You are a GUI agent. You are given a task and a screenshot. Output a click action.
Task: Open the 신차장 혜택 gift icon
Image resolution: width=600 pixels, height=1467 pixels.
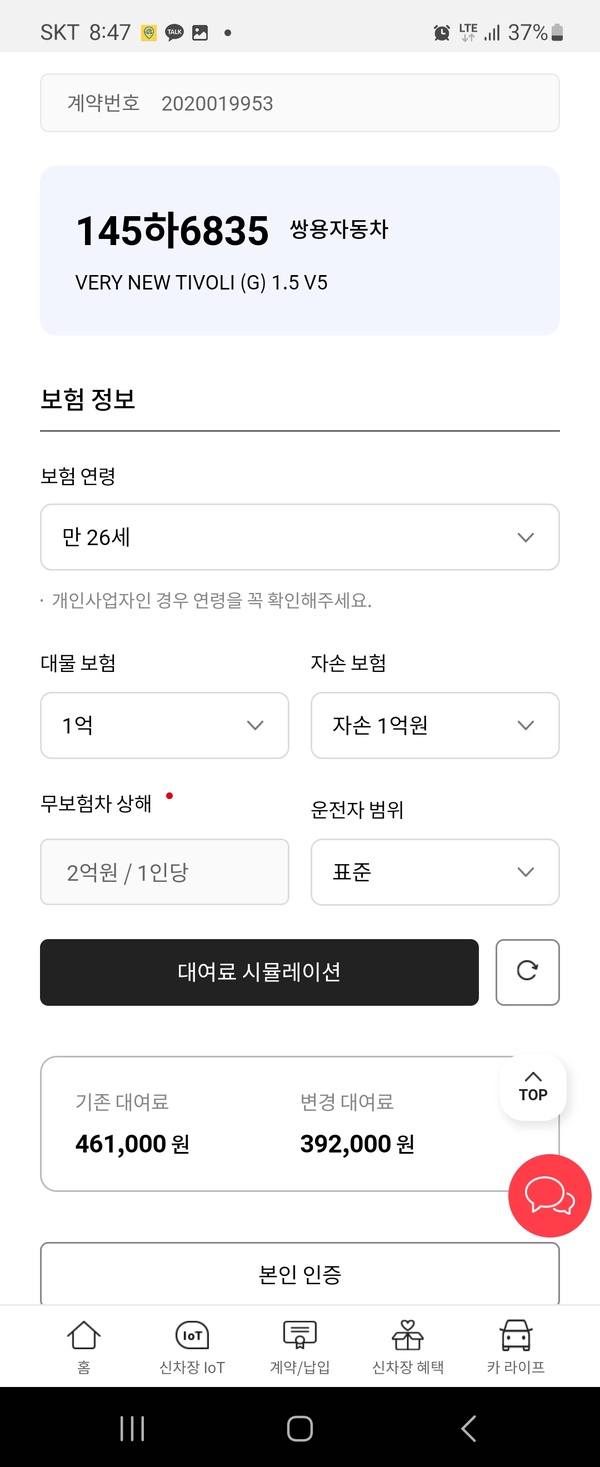pos(408,1346)
